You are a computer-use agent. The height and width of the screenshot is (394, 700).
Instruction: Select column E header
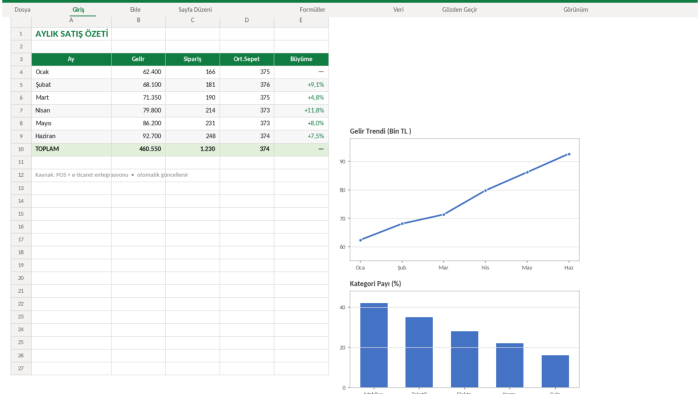tap(301, 20)
